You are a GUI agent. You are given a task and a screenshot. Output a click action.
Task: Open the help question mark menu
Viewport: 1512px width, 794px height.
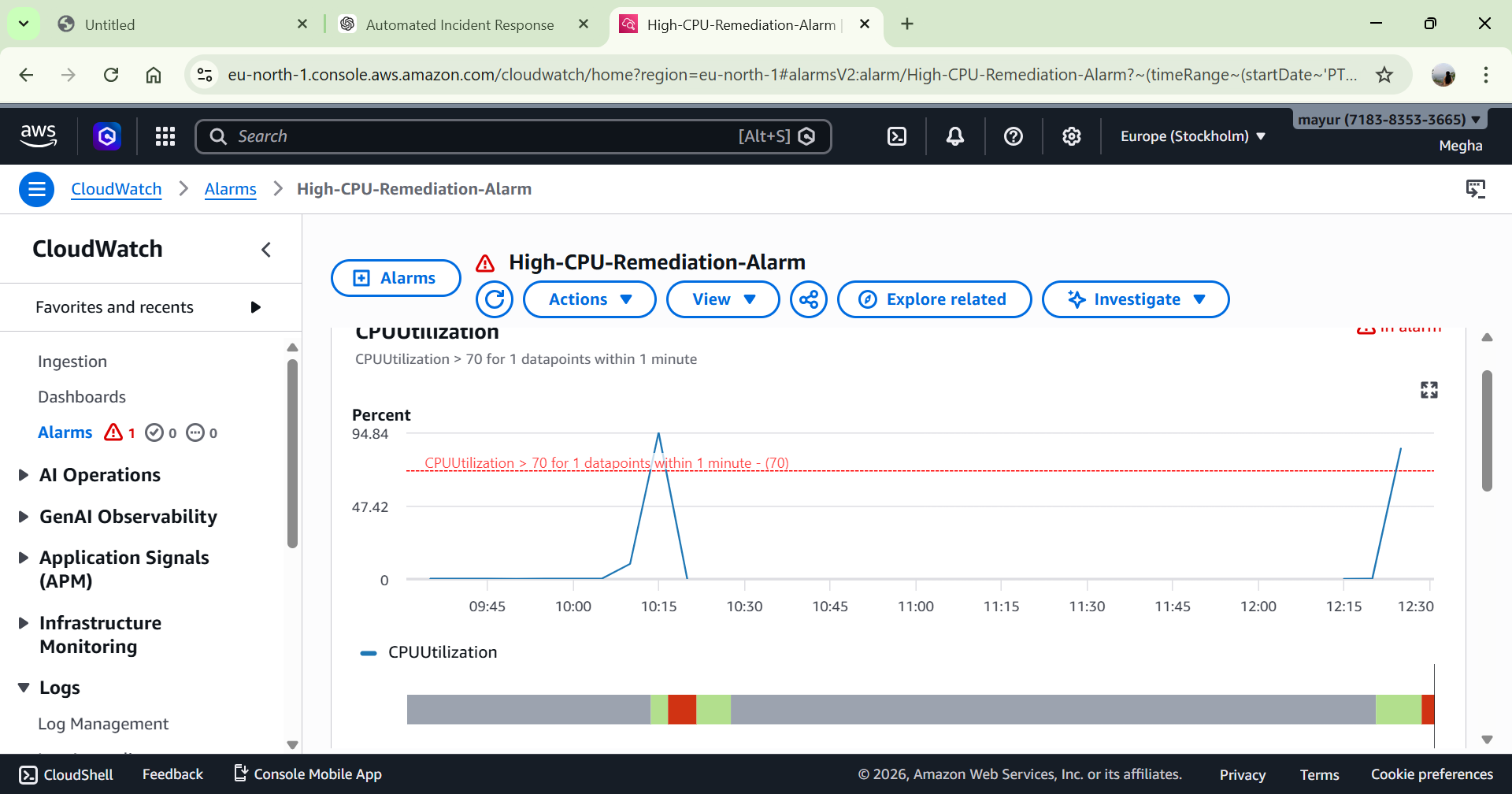tap(1014, 136)
